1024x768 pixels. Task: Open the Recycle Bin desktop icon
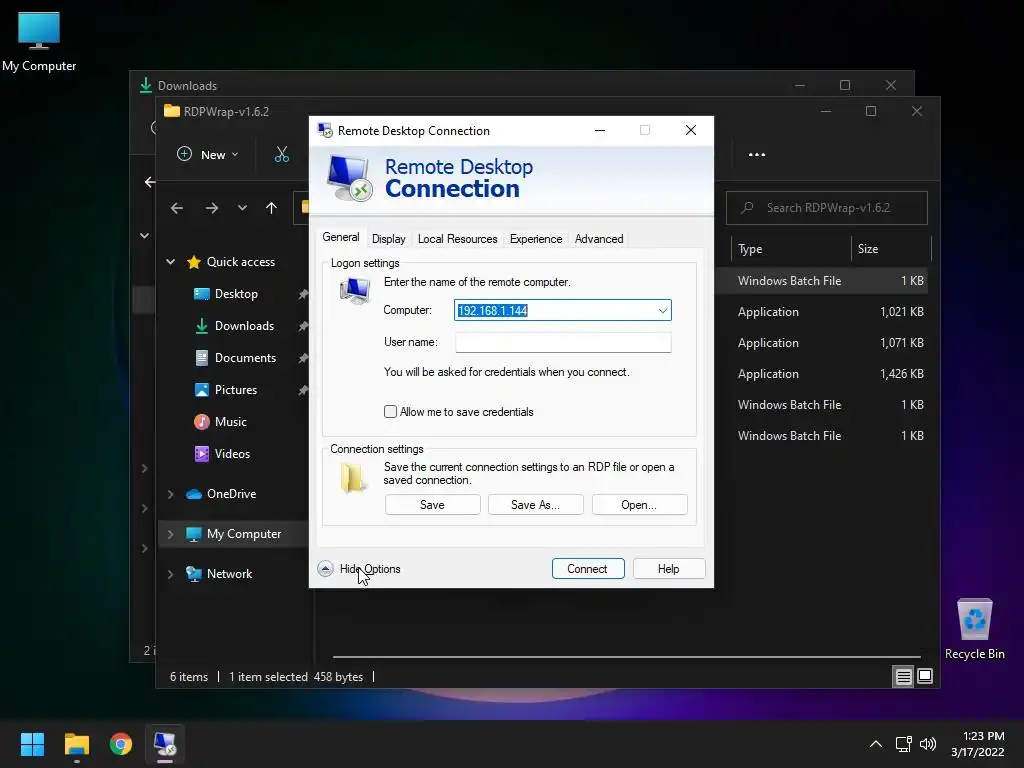pos(974,629)
